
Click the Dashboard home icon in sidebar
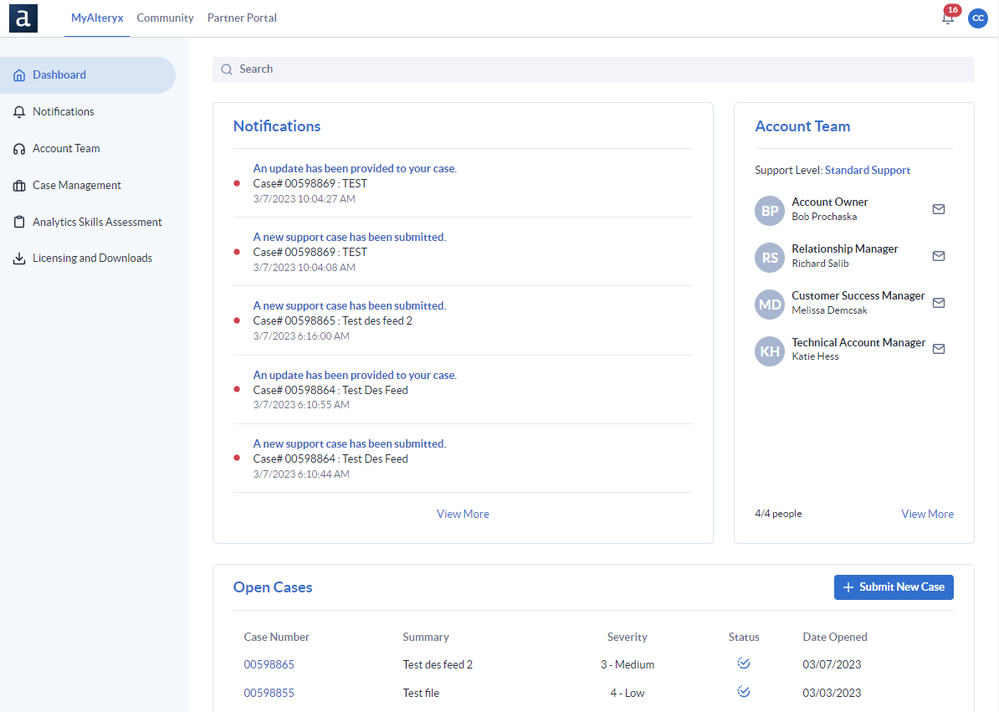[x=19, y=75]
